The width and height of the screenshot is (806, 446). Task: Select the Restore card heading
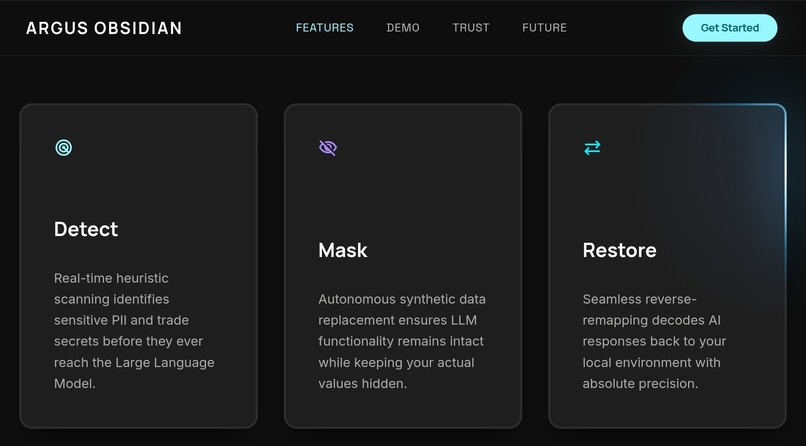(x=619, y=250)
